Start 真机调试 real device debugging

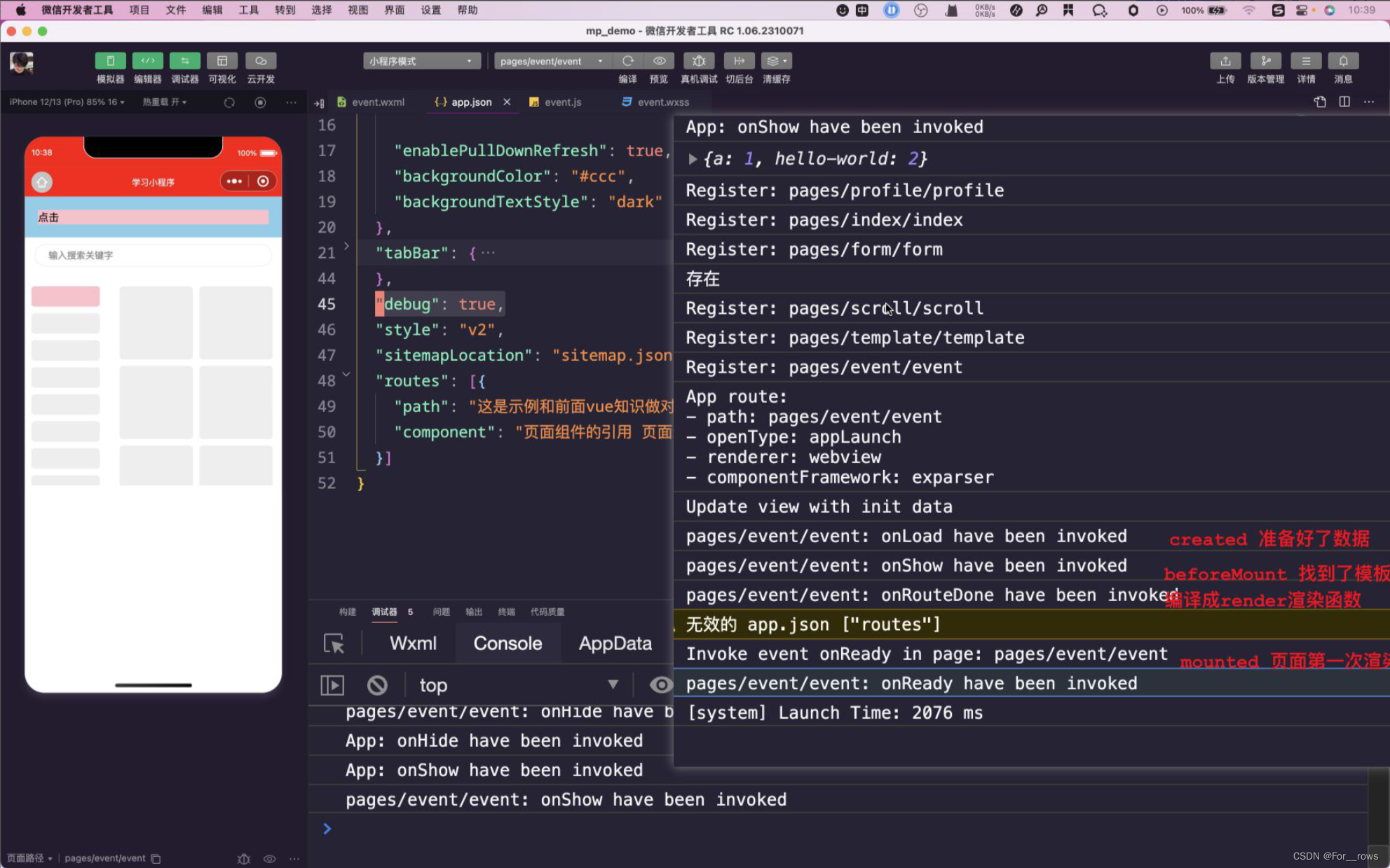pos(698,61)
